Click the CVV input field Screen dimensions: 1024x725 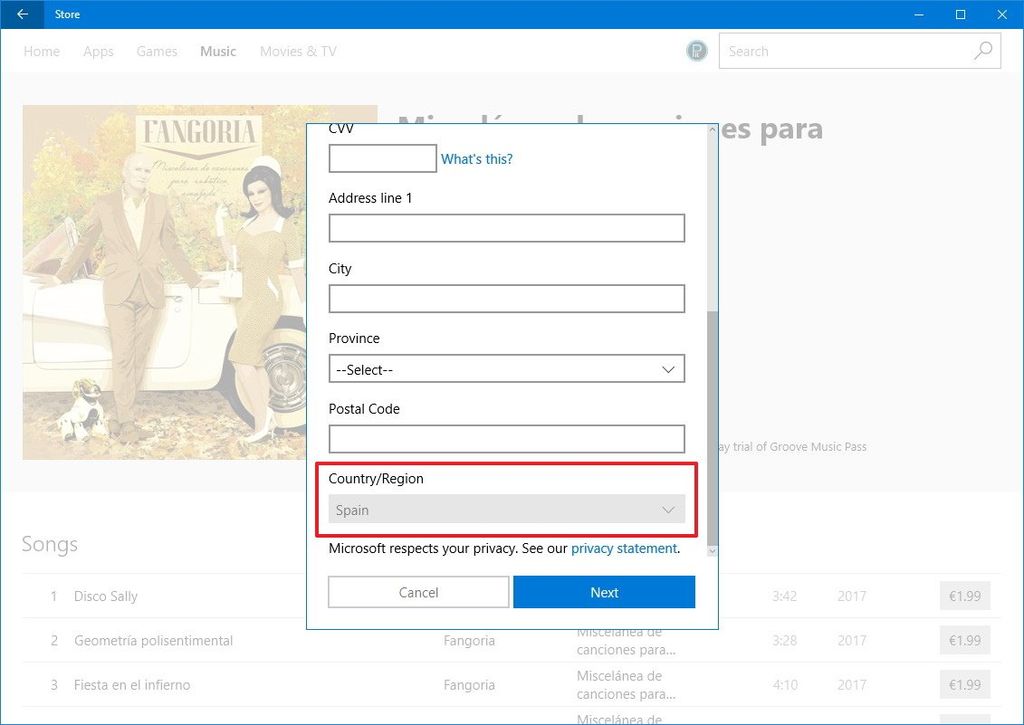[382, 158]
